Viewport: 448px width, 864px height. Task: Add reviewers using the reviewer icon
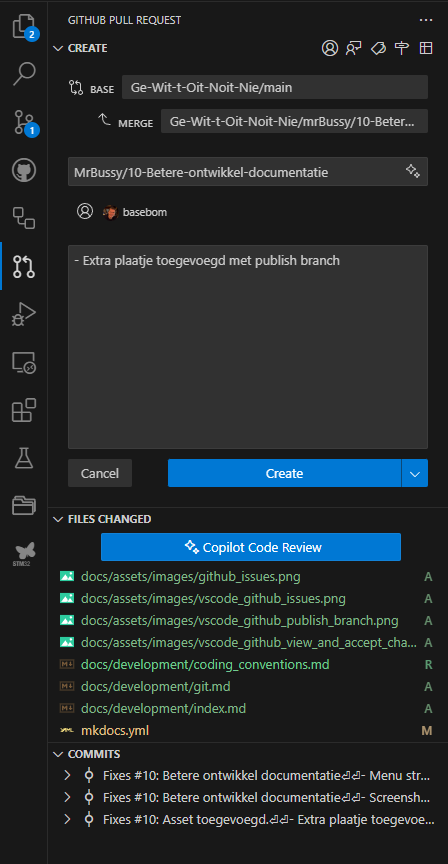pos(353,48)
